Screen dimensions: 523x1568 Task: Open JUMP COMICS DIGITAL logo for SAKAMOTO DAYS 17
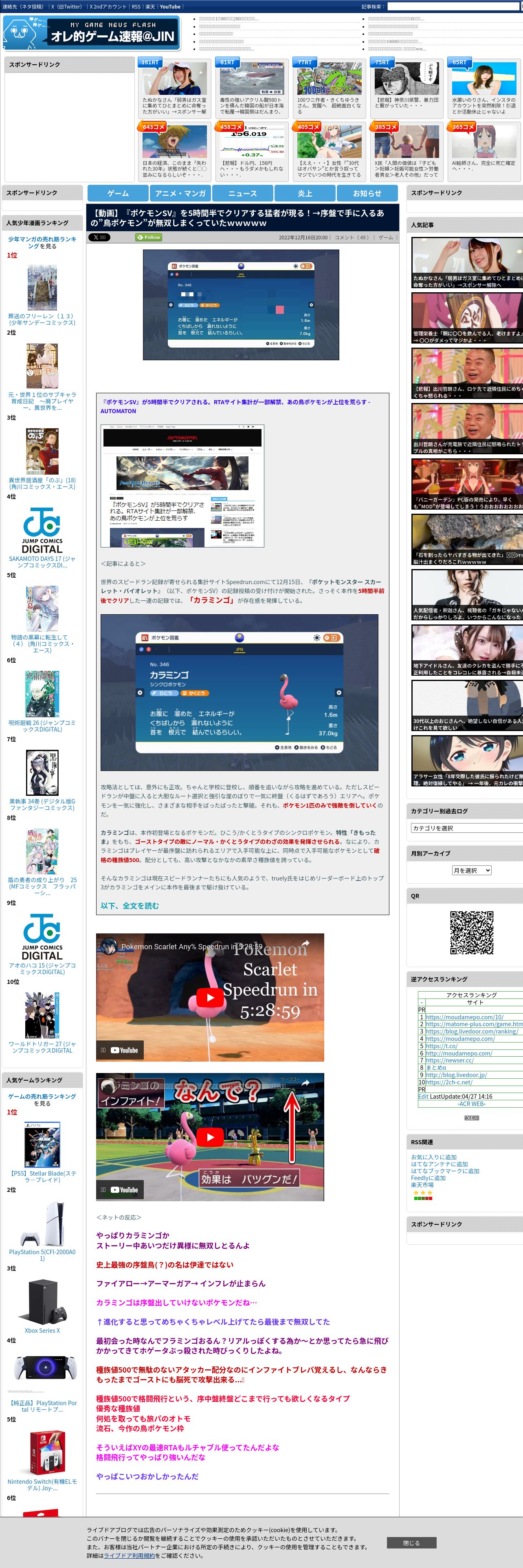[x=42, y=530]
